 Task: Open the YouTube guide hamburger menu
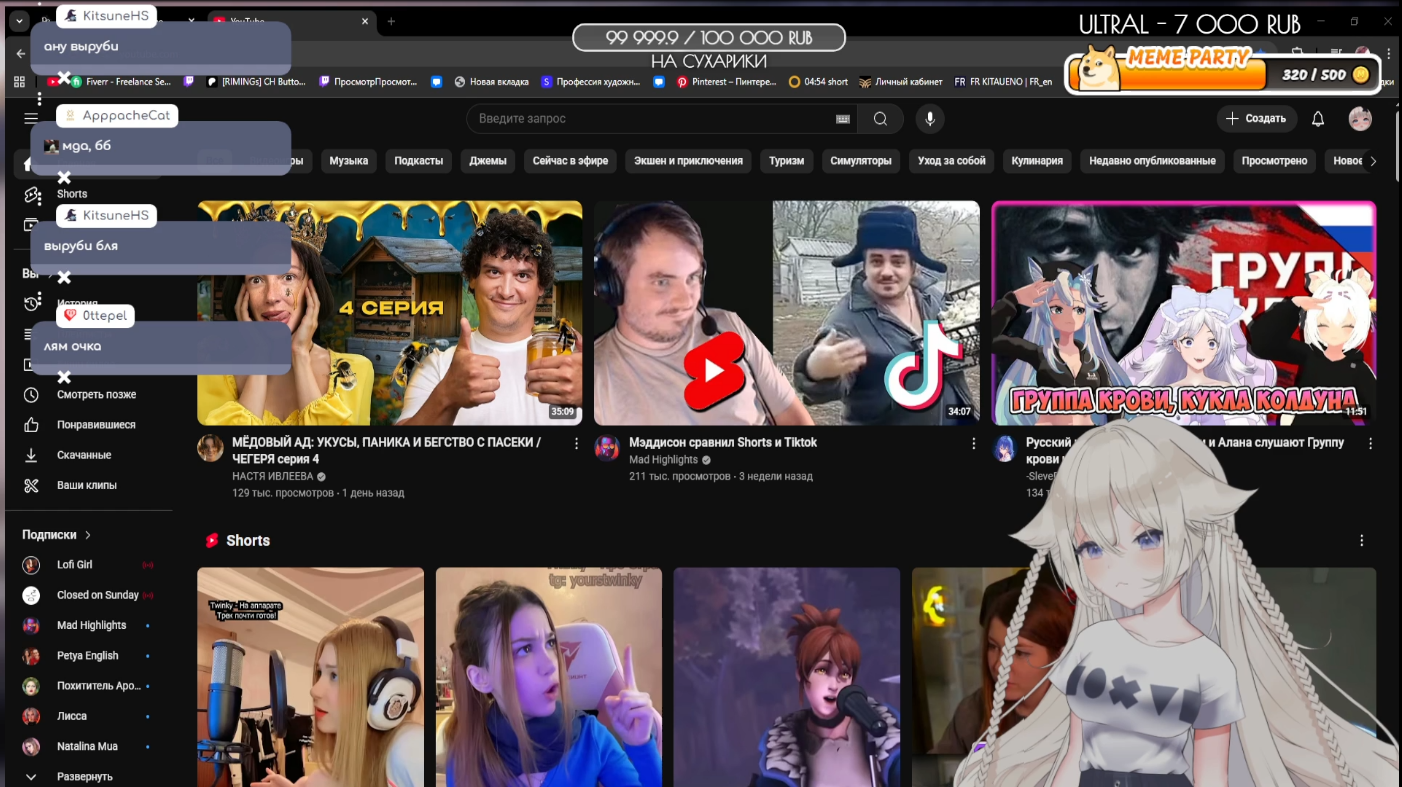pyautogui.click(x=31, y=118)
